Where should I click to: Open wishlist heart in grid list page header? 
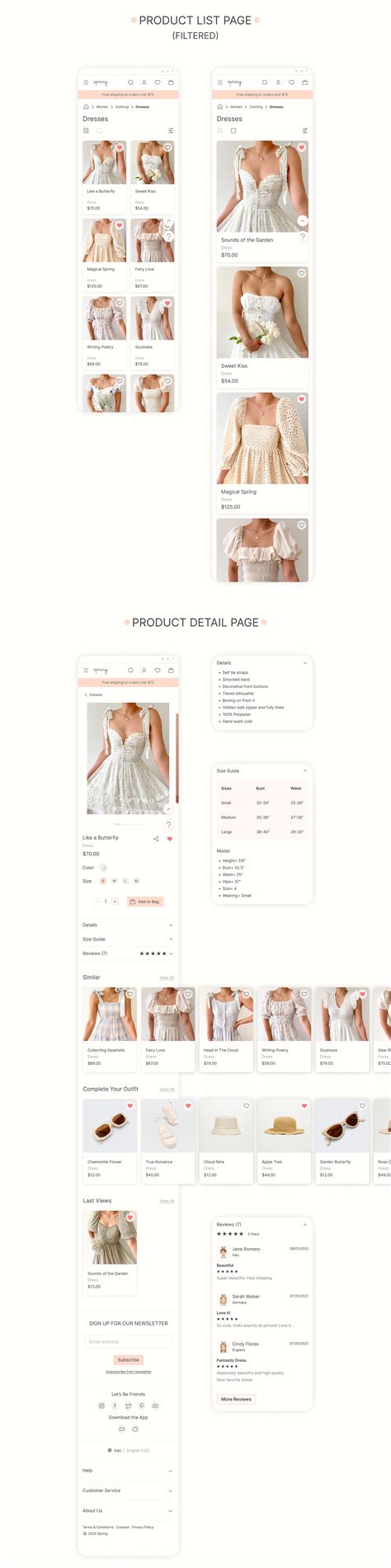coord(158,82)
